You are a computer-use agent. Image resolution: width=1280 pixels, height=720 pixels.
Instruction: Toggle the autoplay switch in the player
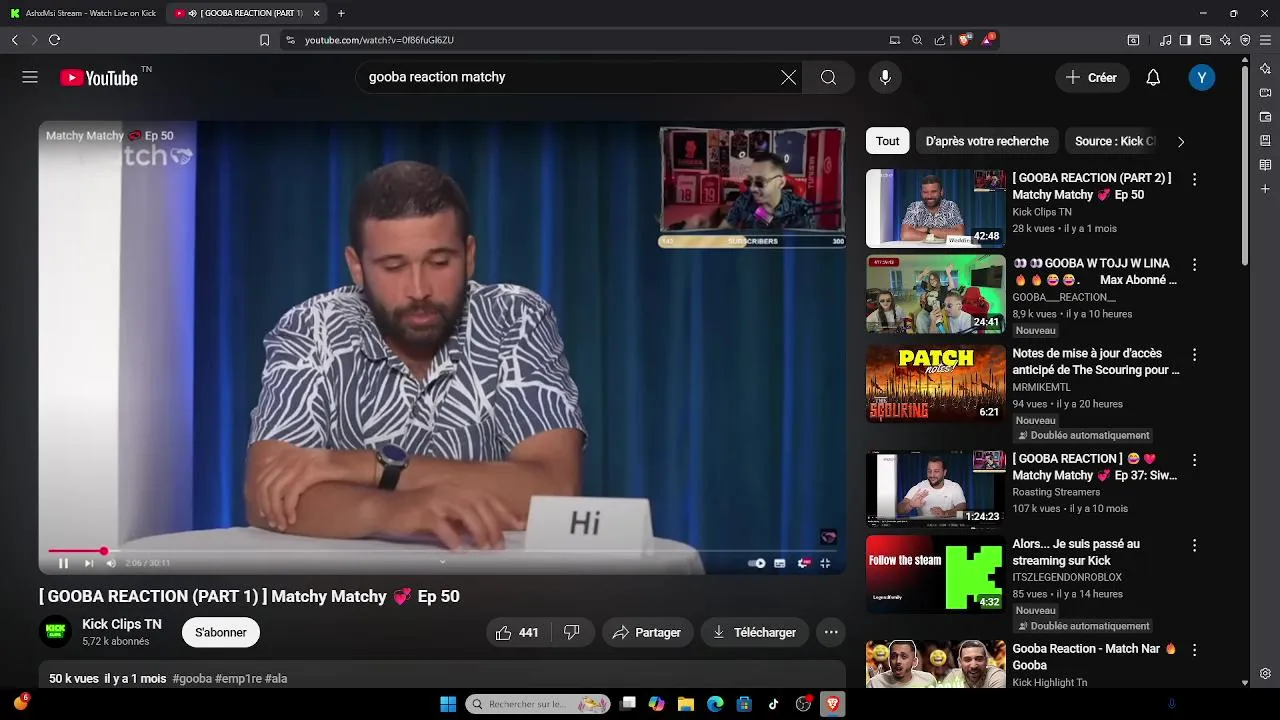click(757, 563)
